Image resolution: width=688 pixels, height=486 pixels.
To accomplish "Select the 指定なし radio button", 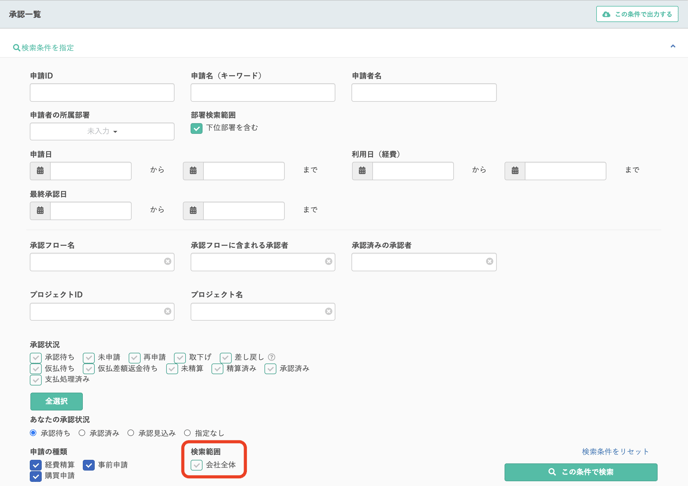I will [x=187, y=433].
